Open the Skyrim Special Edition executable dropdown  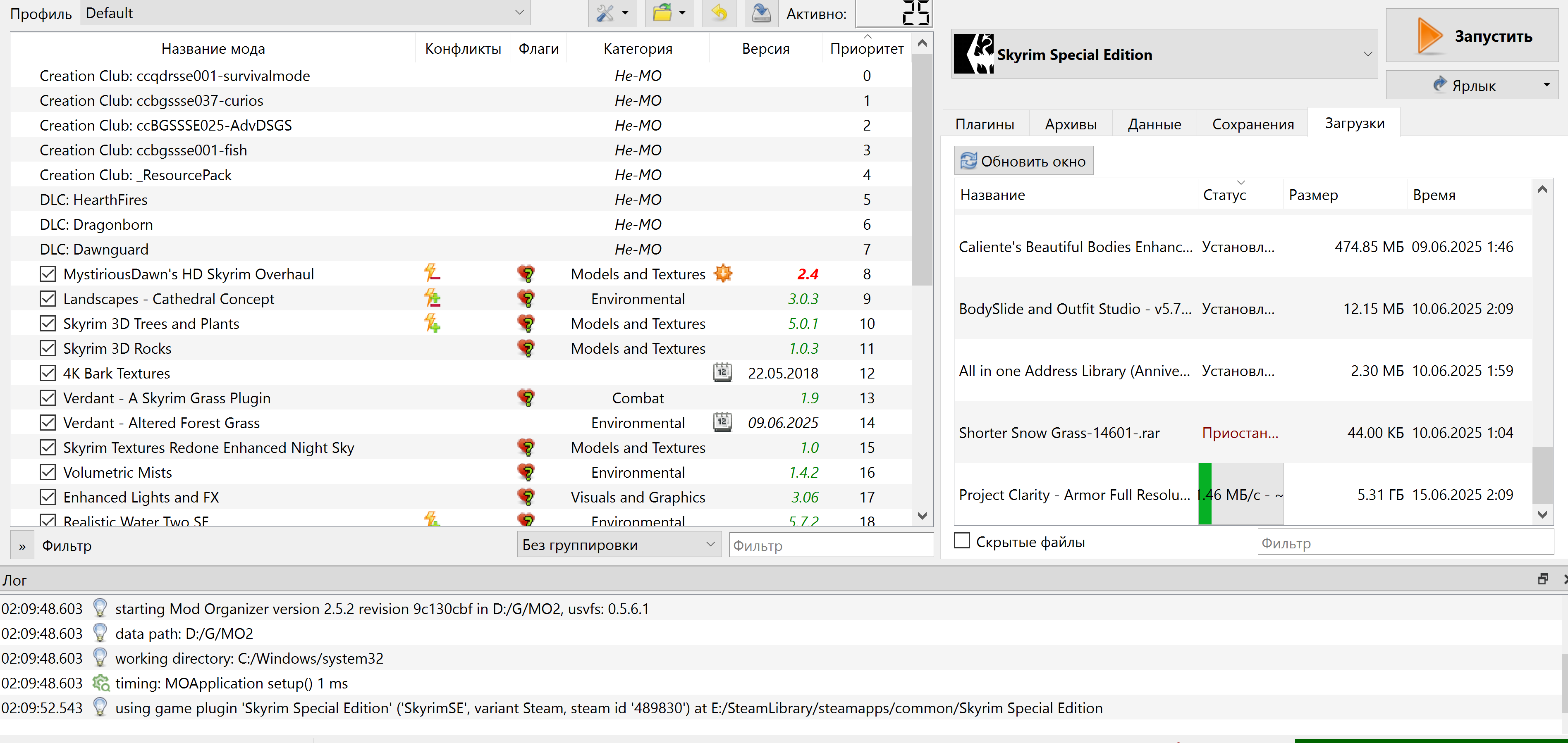[x=1164, y=54]
